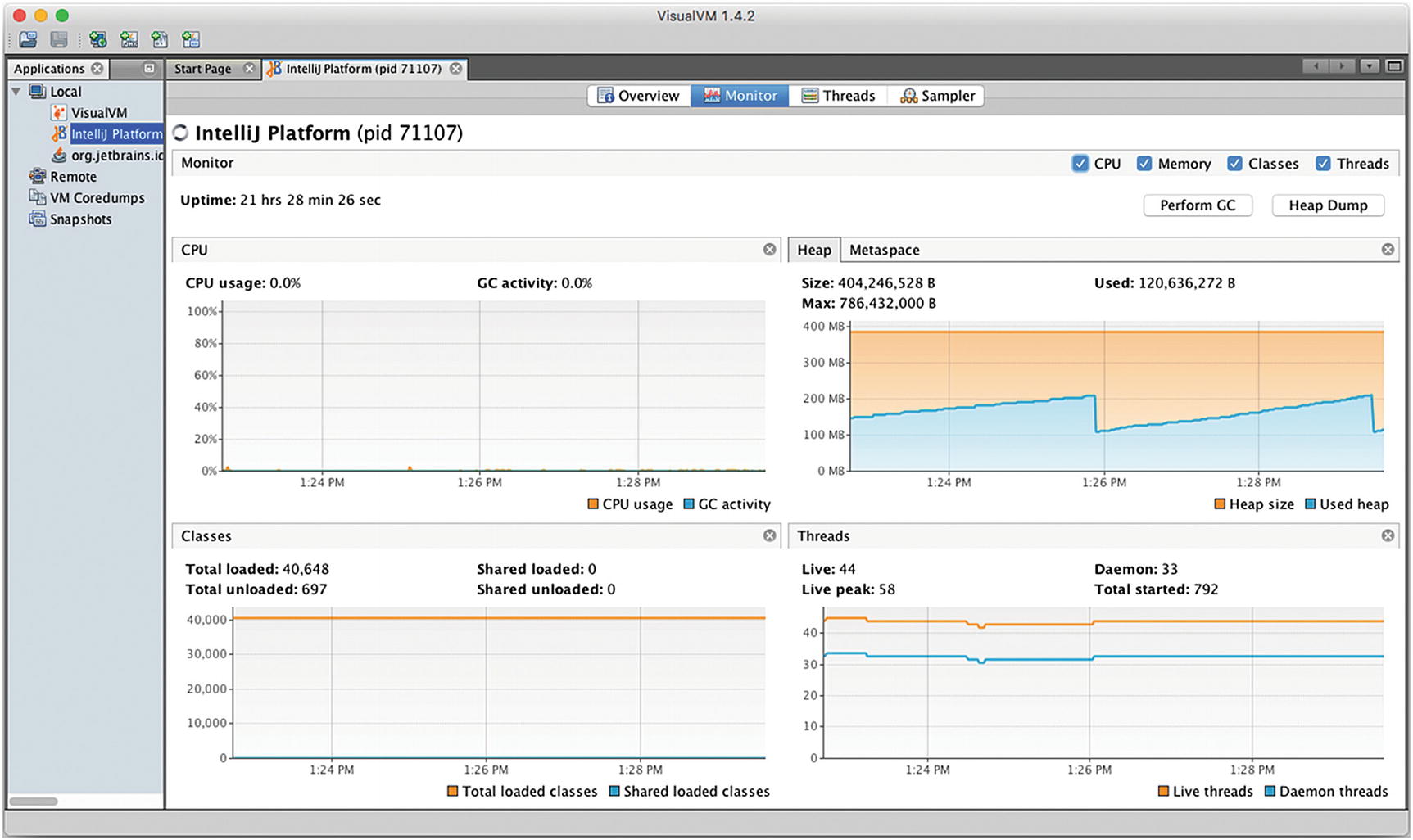Uncheck the Memory graph checkbox
This screenshot has width=1413, height=840.
[x=1144, y=164]
